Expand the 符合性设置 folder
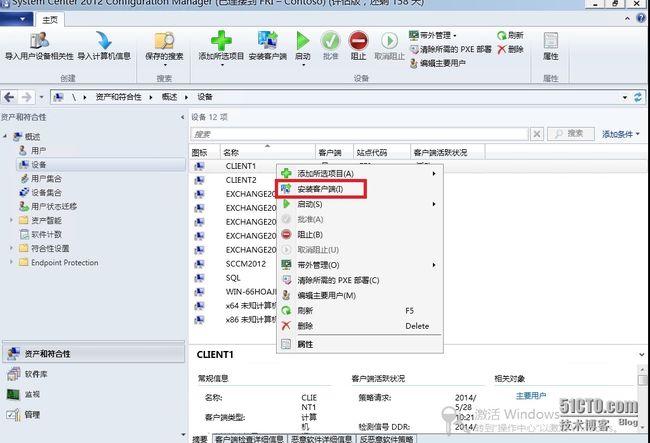This screenshot has height=443, width=650. coord(11,248)
